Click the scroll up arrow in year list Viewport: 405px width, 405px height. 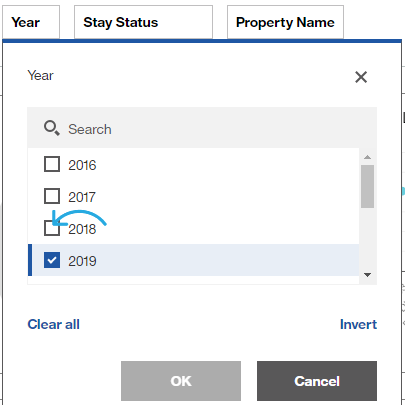[367, 157]
